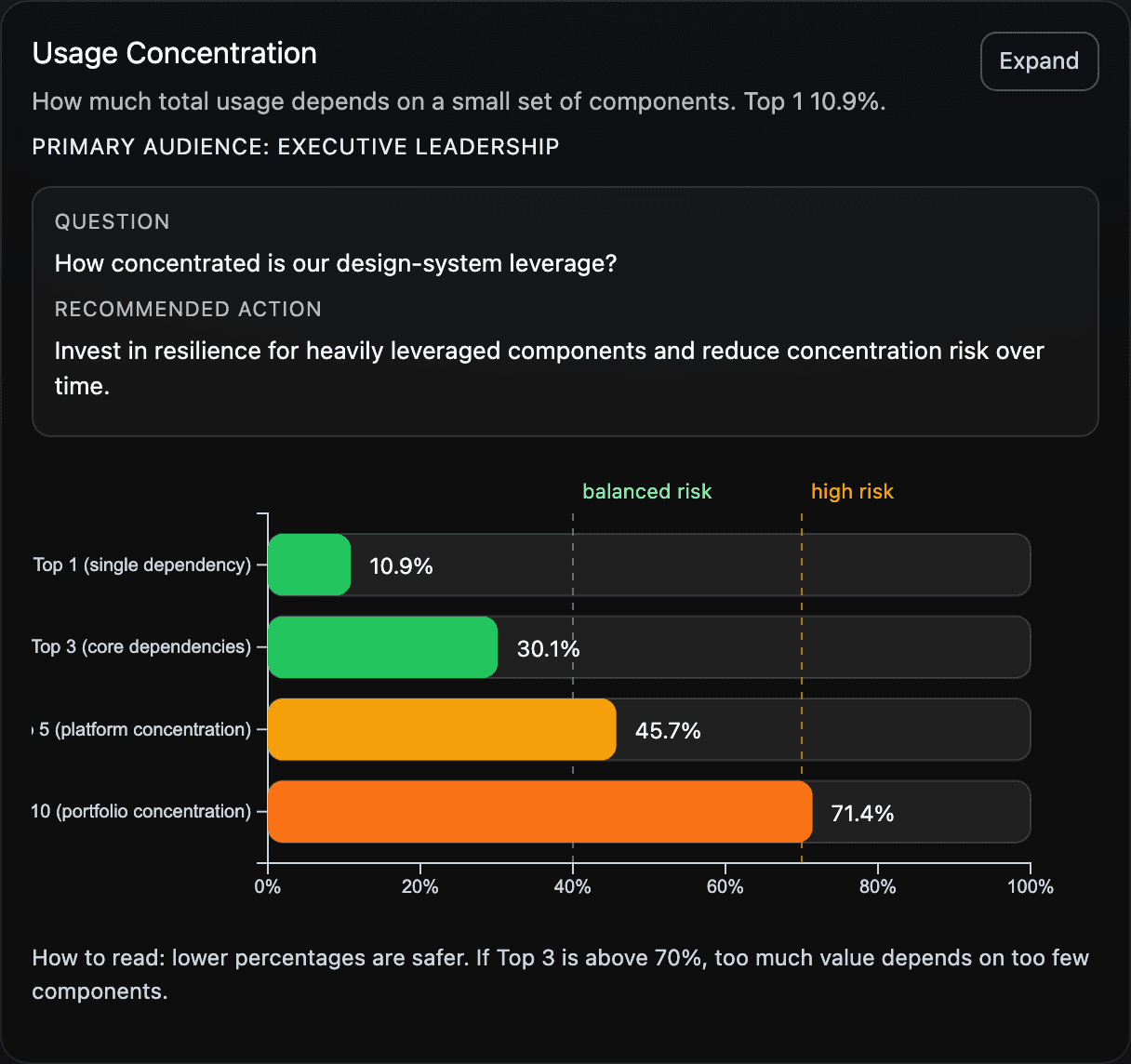Click the Top 10 portfolio concentration bar
This screenshot has width=1131, height=1064.
click(539, 811)
